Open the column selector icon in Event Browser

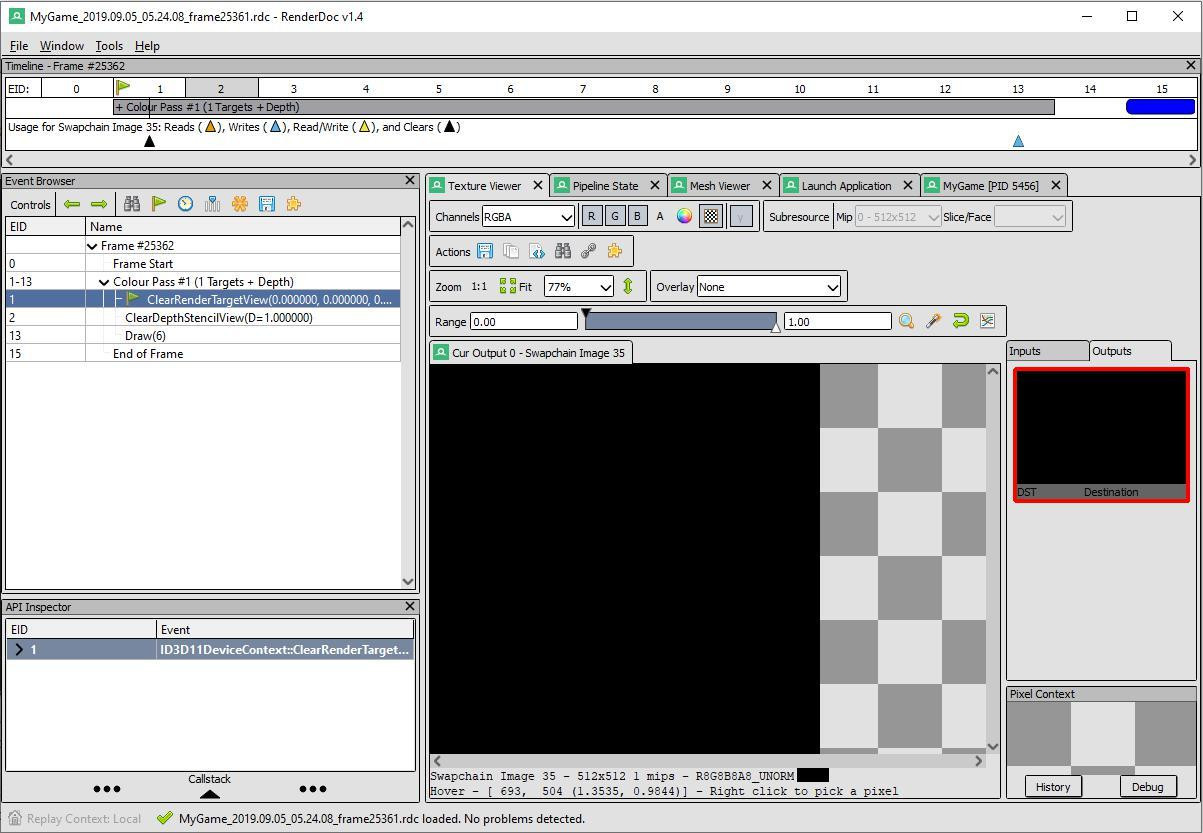212,204
